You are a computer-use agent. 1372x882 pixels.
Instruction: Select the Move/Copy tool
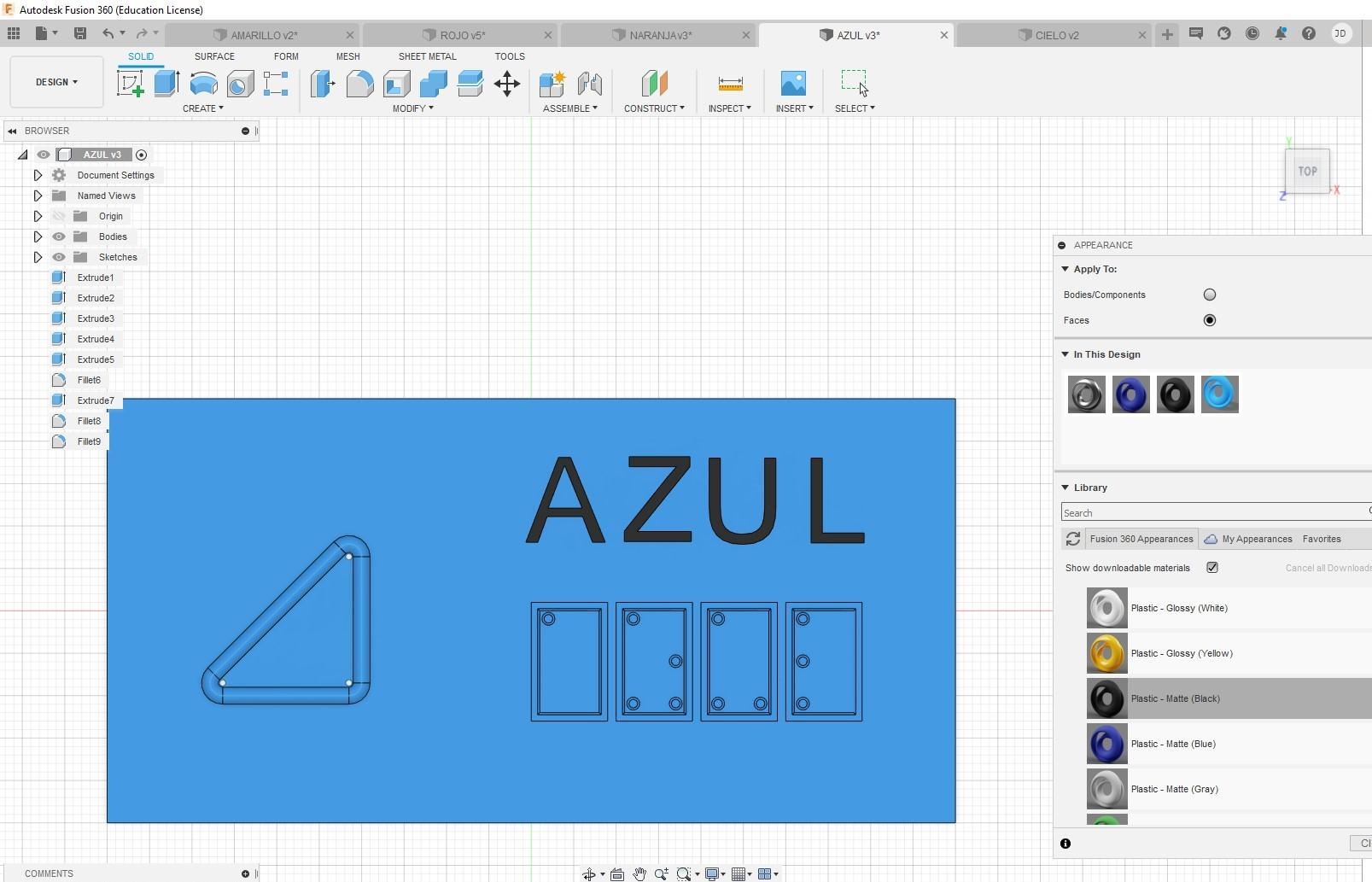(x=507, y=84)
